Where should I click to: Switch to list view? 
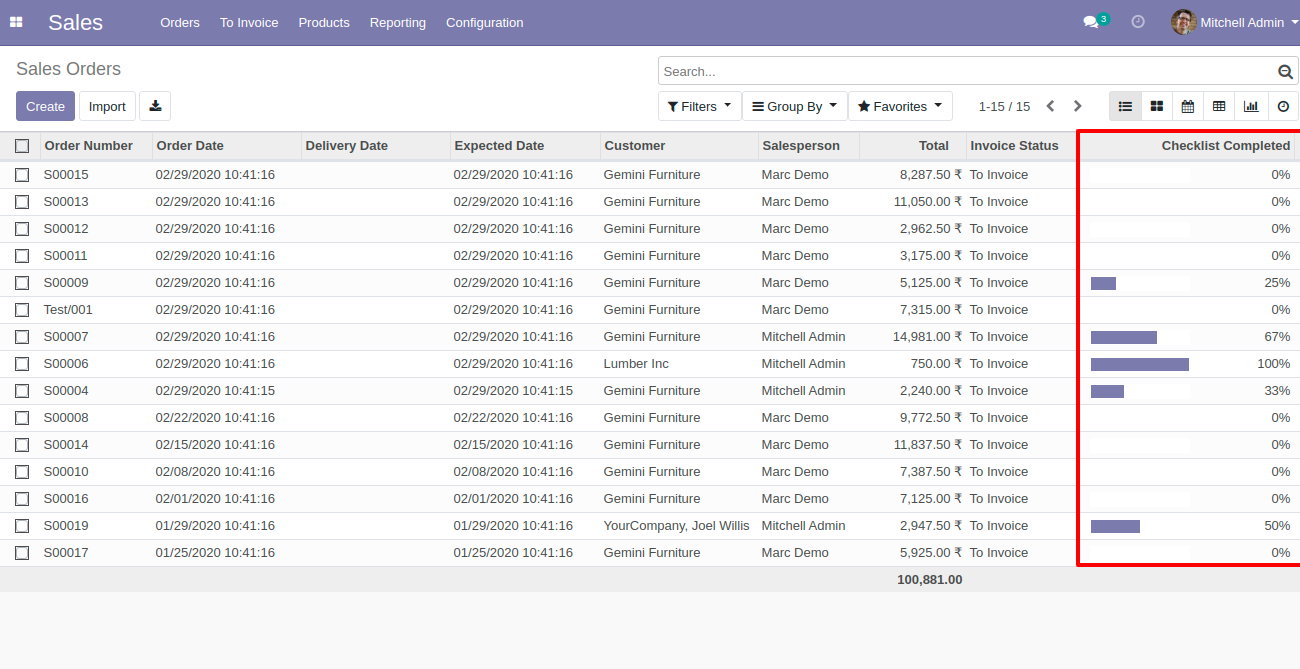pos(1125,106)
